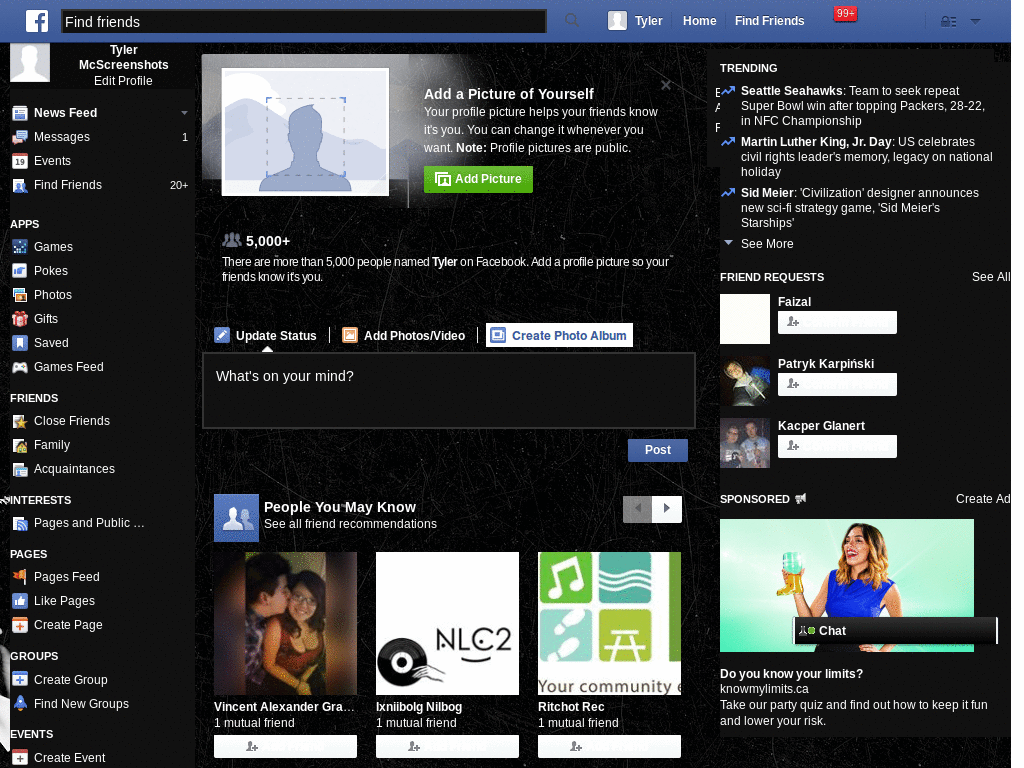The height and width of the screenshot is (768, 1024).
Task: Show next People You May Know
Action: 667,509
